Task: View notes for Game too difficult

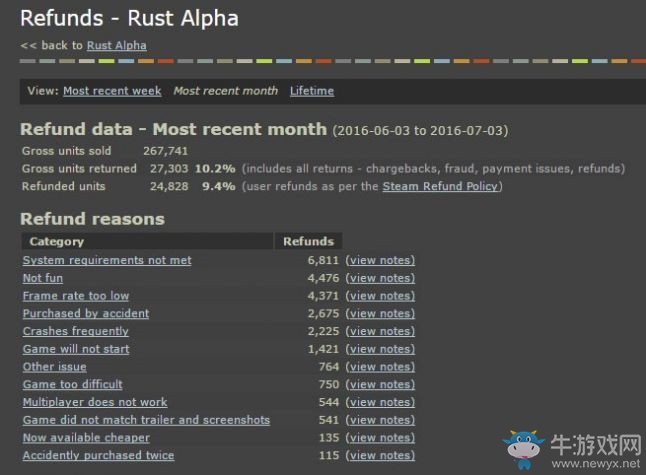Action: 380,384
